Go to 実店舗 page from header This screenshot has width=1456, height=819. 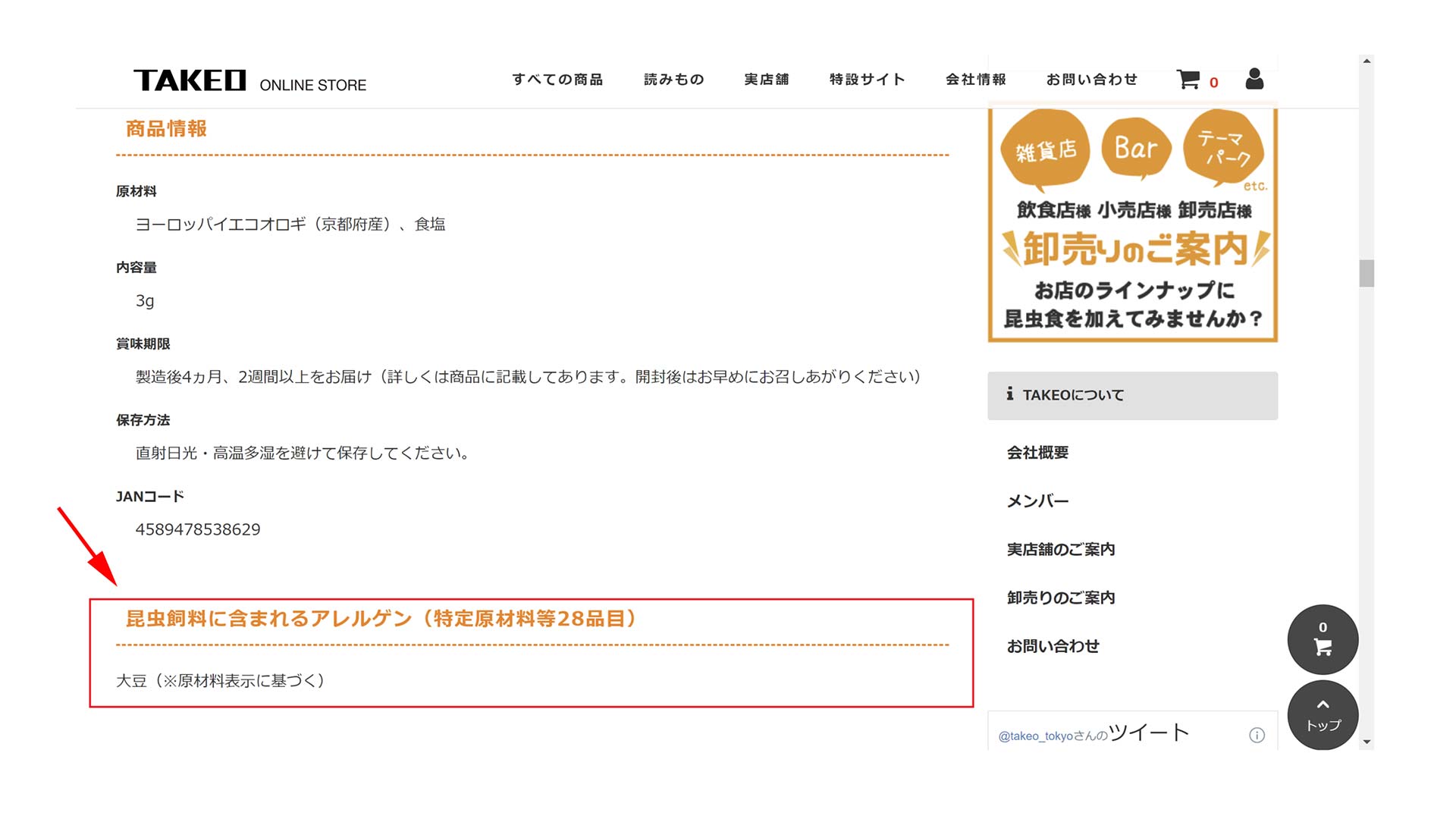coord(766,80)
